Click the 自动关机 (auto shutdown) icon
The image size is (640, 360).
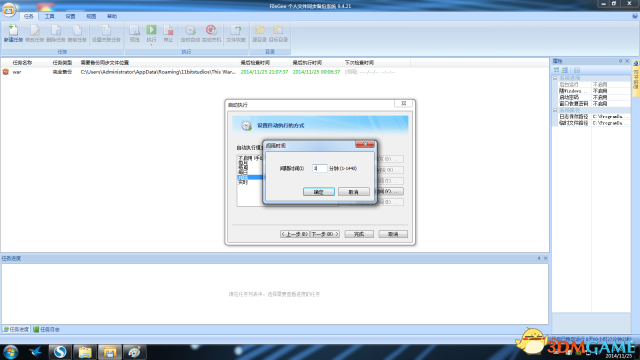[211, 33]
